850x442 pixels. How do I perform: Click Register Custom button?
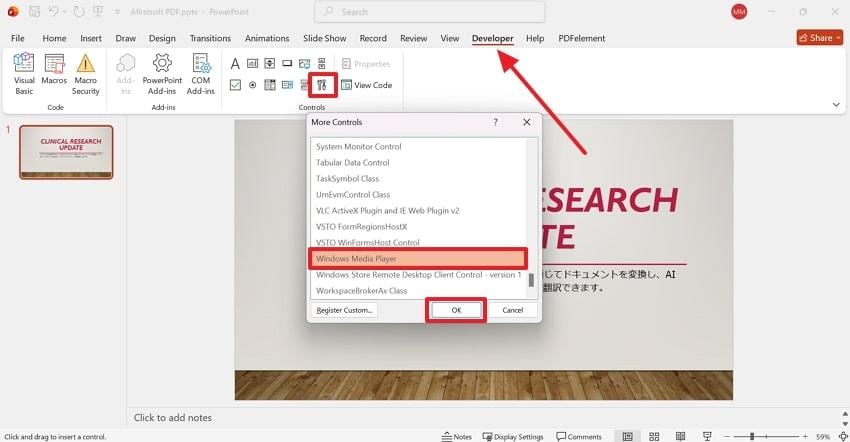[344, 310]
